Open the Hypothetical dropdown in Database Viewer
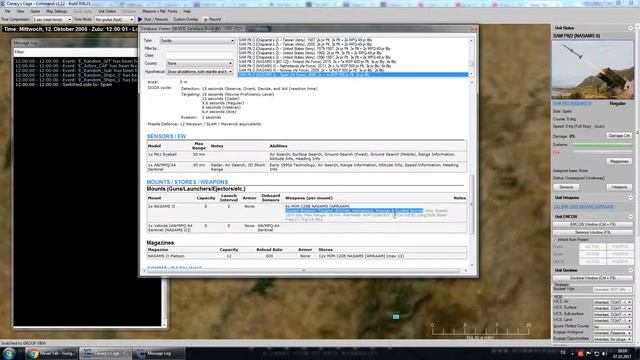Screen dimensions: 640x360 [x=200, y=71]
